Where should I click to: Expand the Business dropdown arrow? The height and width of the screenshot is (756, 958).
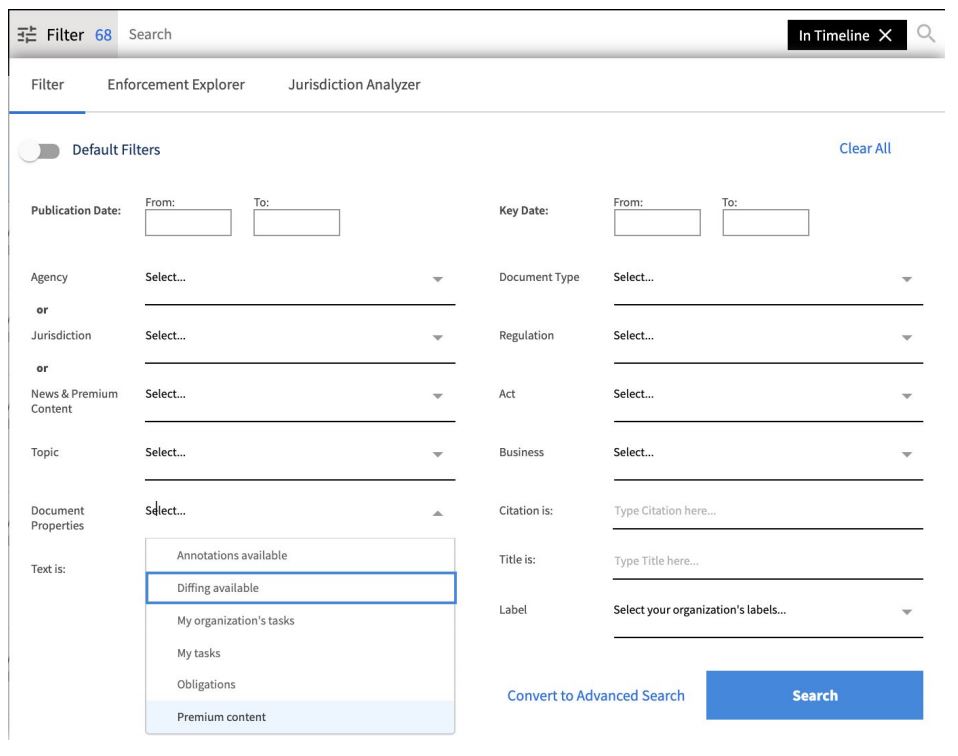(907, 454)
